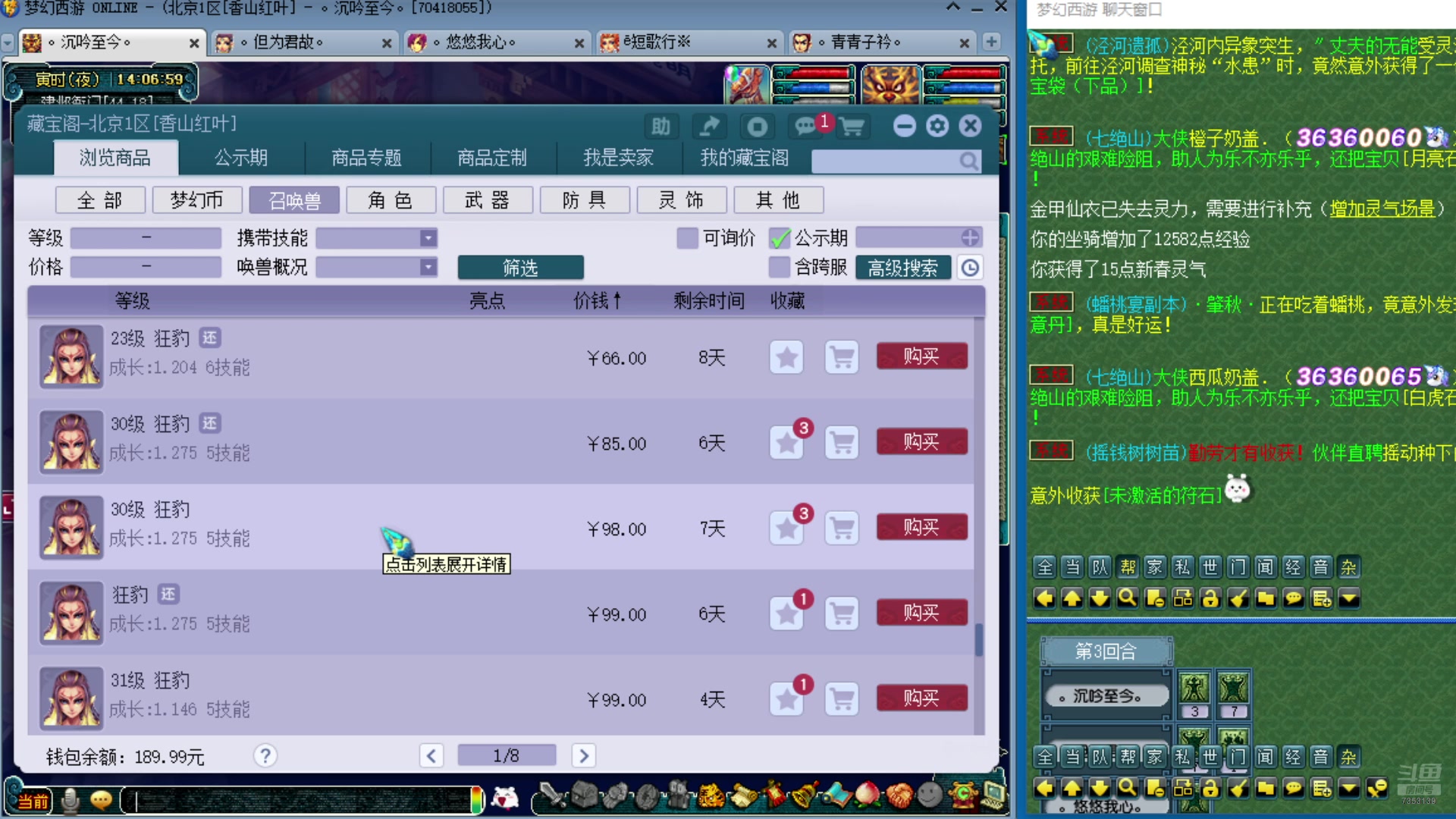Click the question mark help icon near wallet

pos(265,755)
